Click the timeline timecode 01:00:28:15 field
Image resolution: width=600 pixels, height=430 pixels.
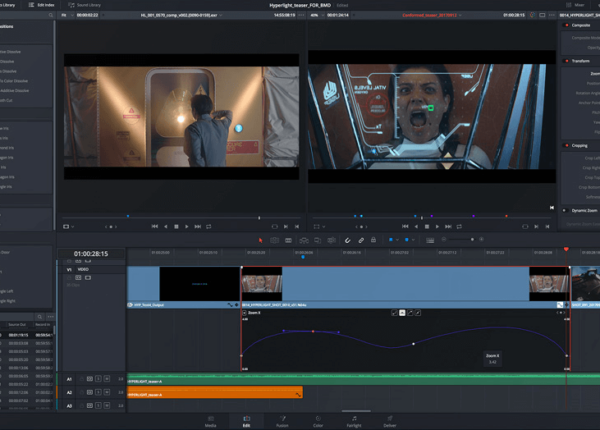(91, 254)
